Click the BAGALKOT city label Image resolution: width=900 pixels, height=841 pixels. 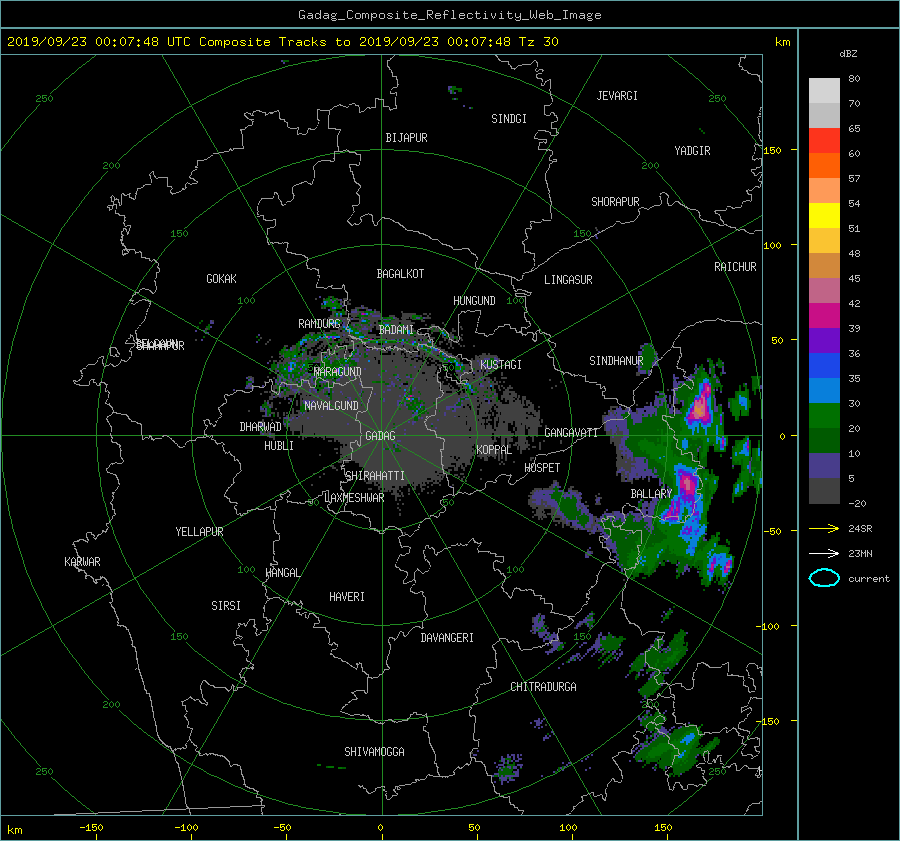tap(400, 274)
